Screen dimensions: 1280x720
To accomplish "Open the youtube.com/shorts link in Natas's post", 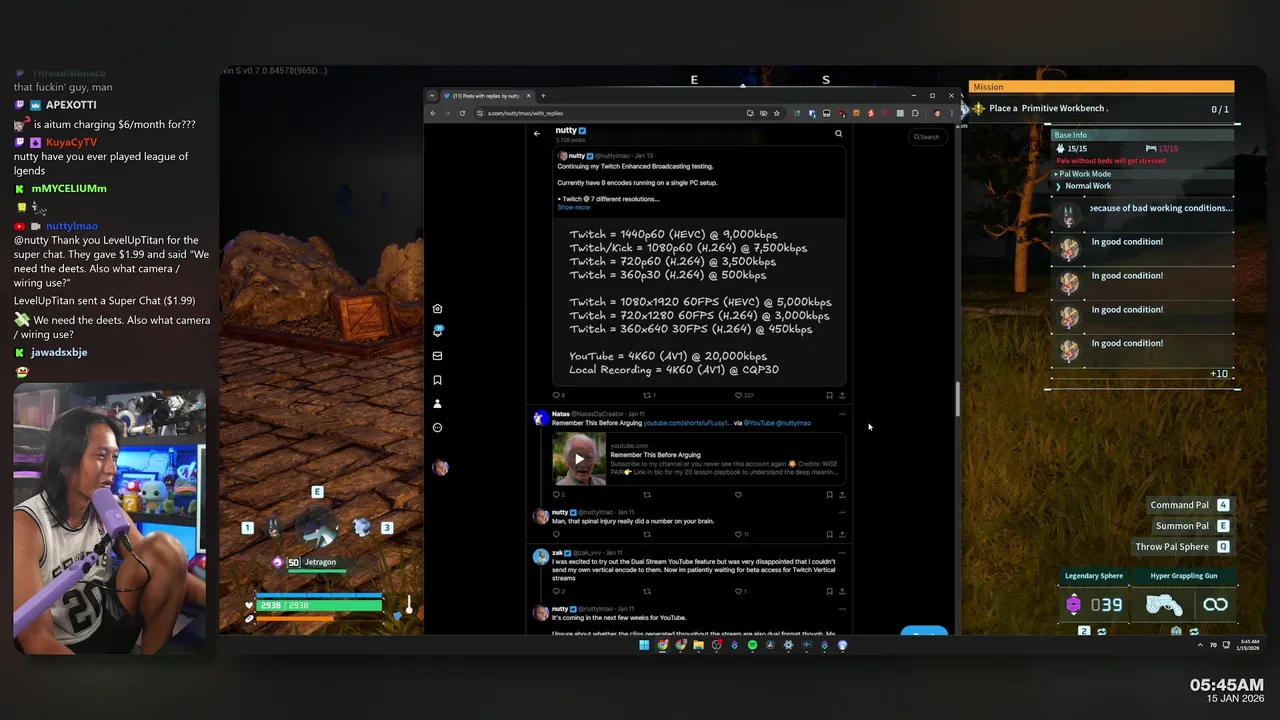I will tap(687, 423).
